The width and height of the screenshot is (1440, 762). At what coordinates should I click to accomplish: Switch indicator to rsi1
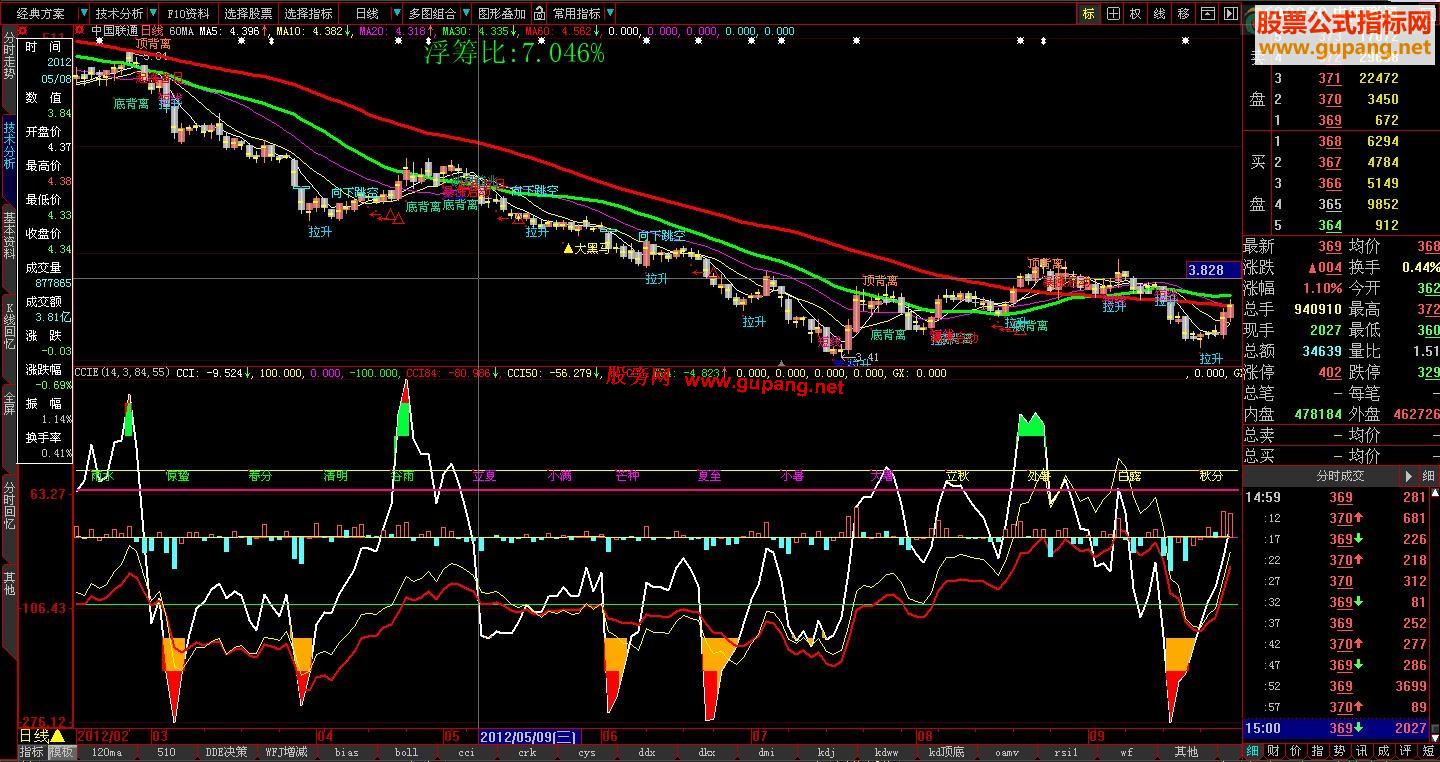(1066, 752)
